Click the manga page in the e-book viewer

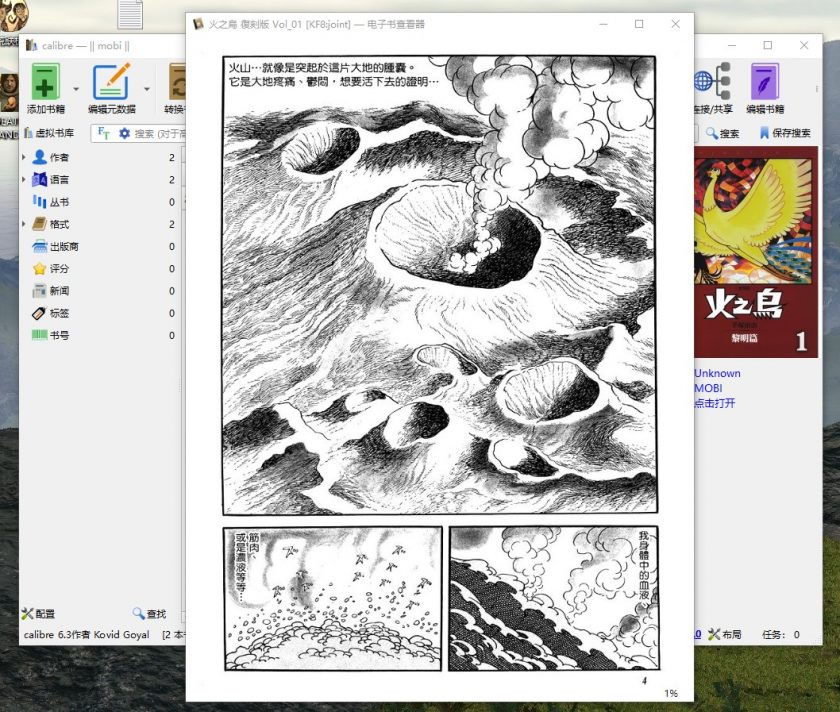[440, 364]
